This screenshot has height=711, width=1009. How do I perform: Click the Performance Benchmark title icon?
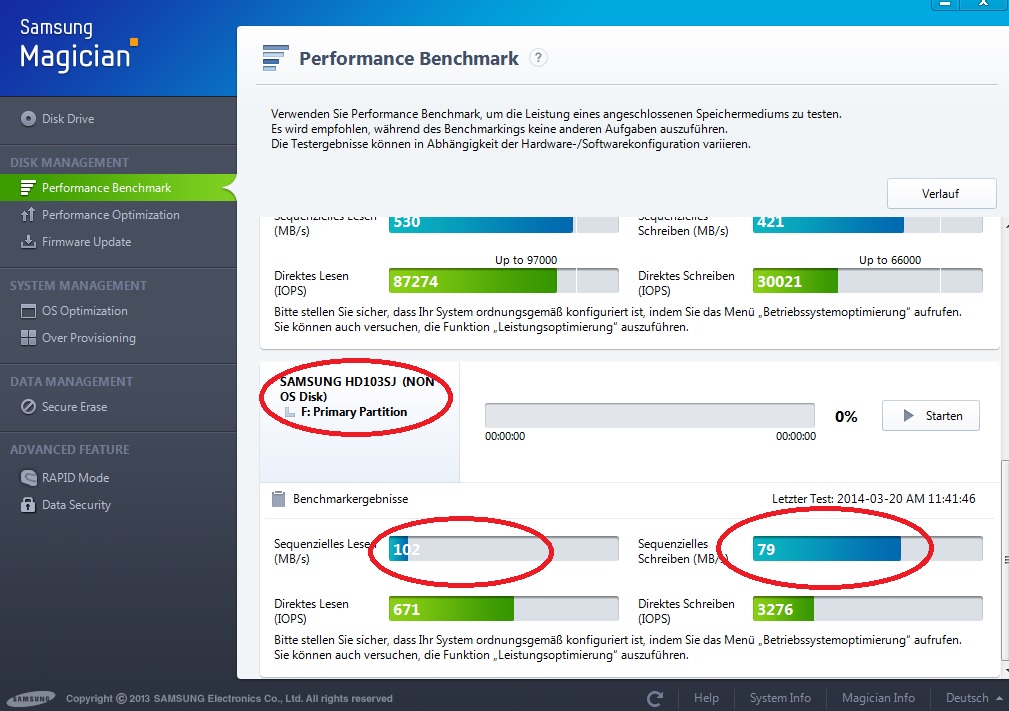(x=275, y=58)
